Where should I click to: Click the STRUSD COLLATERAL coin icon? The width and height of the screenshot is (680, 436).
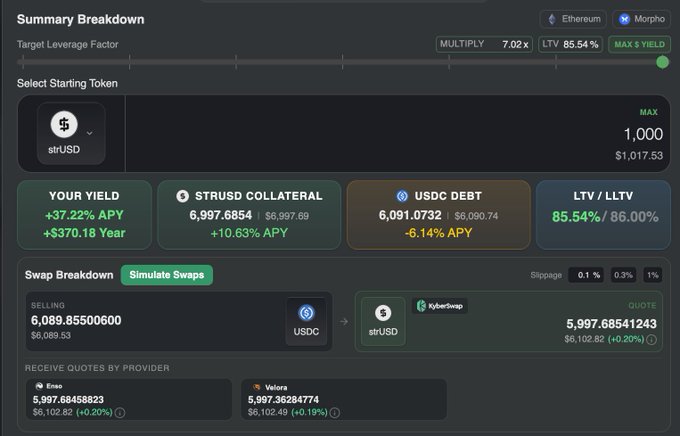183,196
